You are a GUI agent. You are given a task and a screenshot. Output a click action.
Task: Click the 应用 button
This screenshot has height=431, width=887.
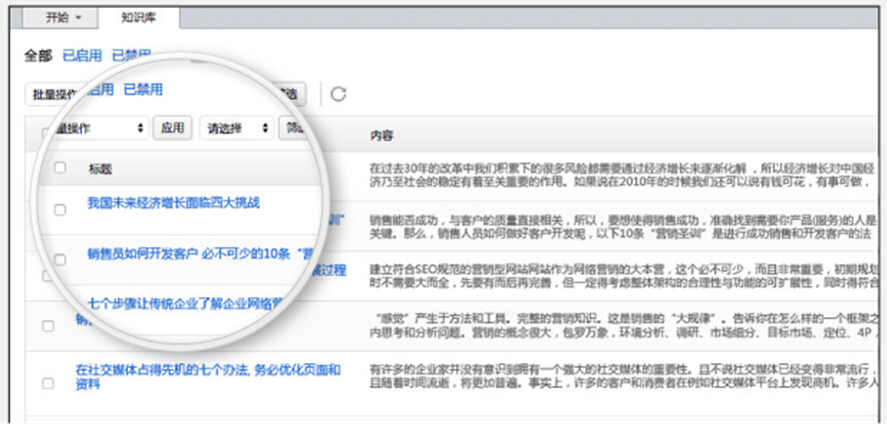(x=173, y=128)
